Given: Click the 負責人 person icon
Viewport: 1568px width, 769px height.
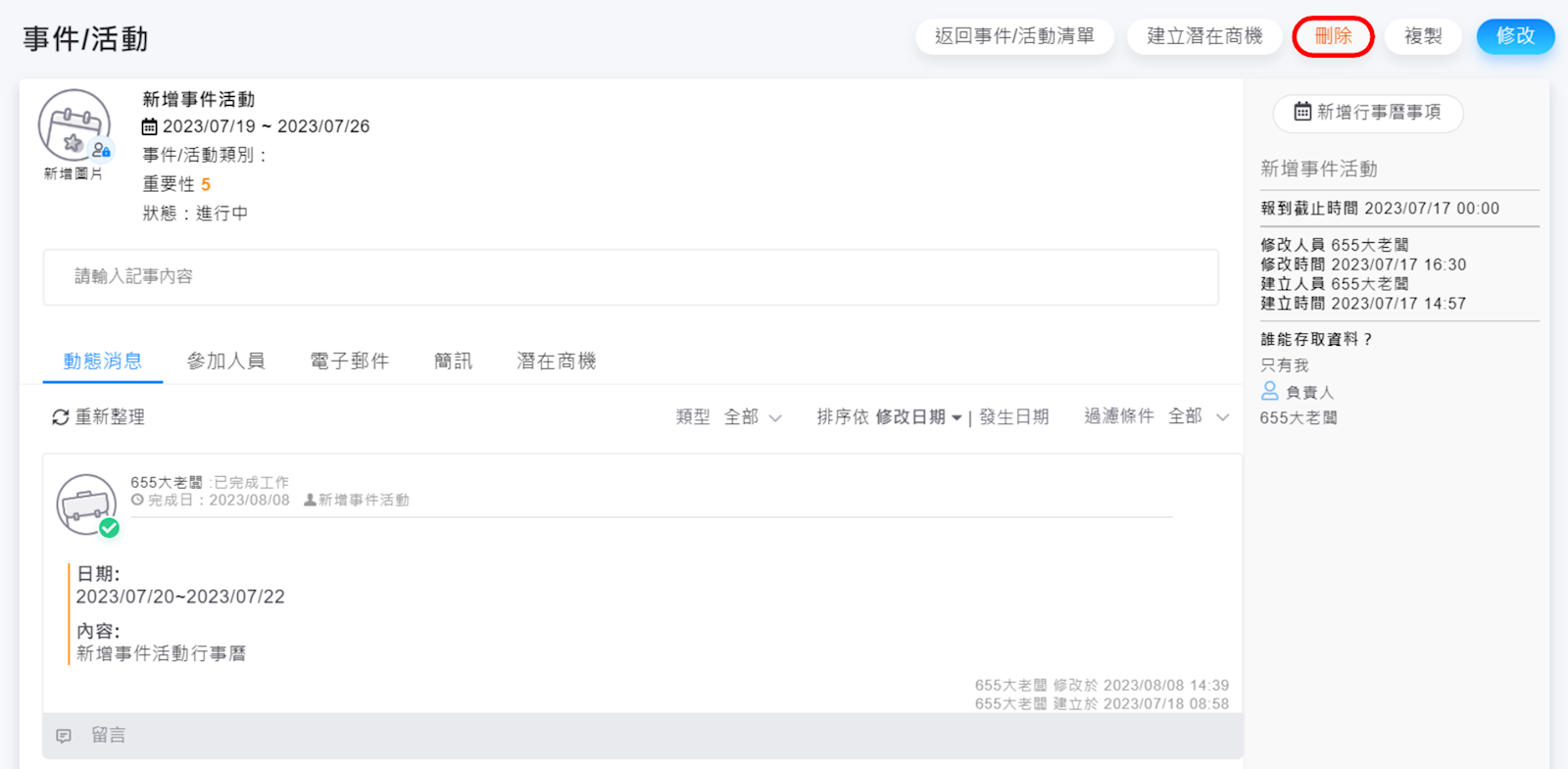Looking at the screenshot, I should coord(1270,391).
